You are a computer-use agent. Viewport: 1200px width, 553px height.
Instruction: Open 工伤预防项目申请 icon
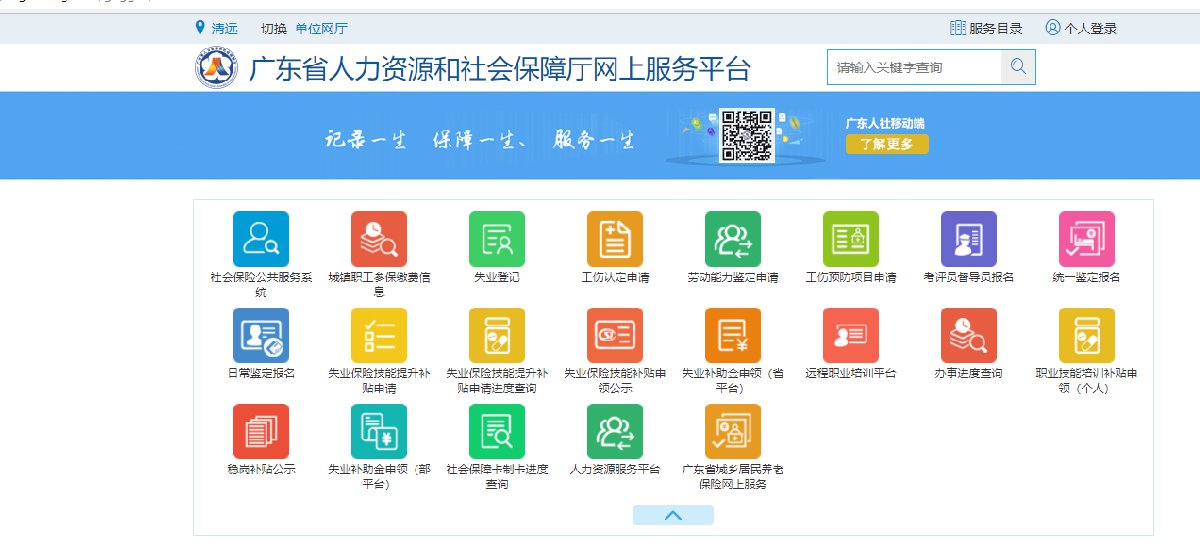(851, 239)
